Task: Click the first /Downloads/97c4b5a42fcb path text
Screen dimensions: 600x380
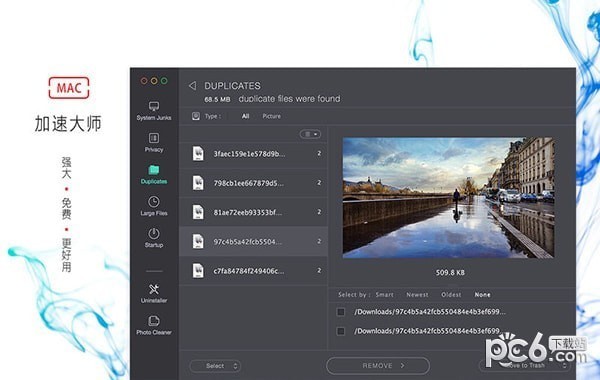Action: (x=430, y=312)
